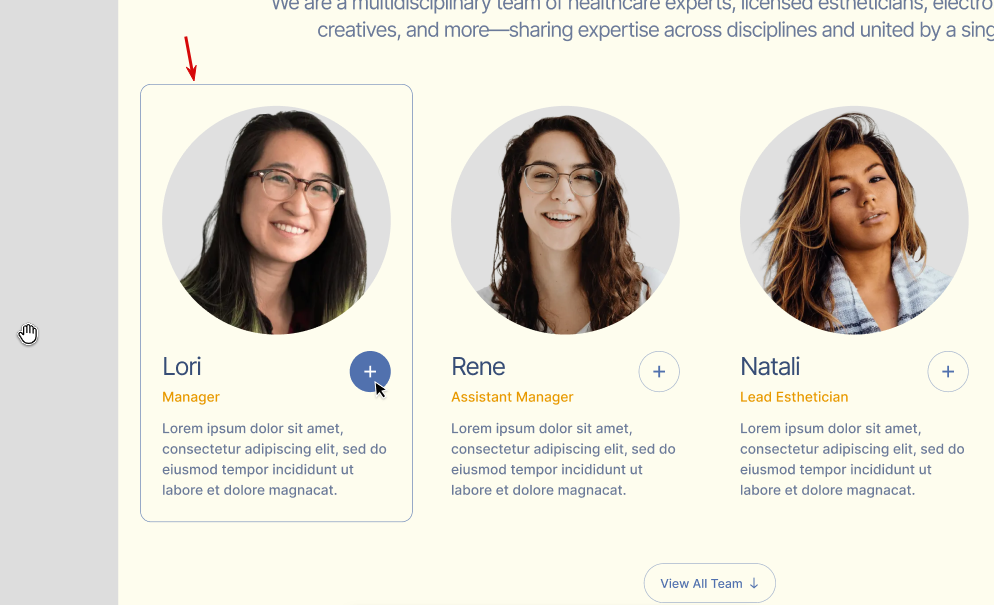Select Natali's circular portrait photo
This screenshot has width=994, height=605.
855,220
